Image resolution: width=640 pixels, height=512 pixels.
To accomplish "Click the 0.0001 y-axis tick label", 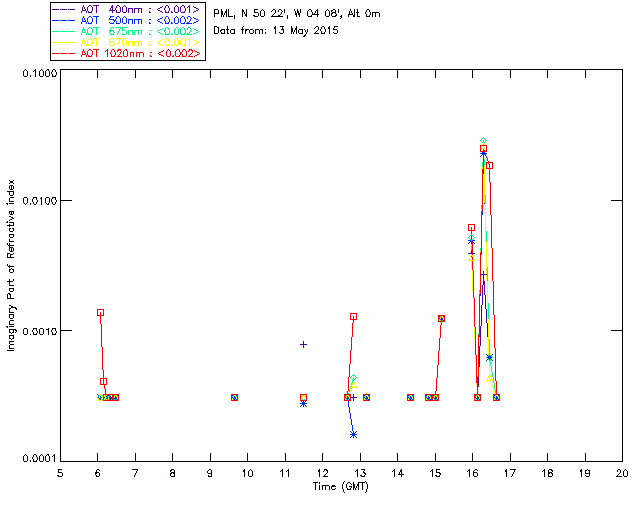I will [40, 459].
